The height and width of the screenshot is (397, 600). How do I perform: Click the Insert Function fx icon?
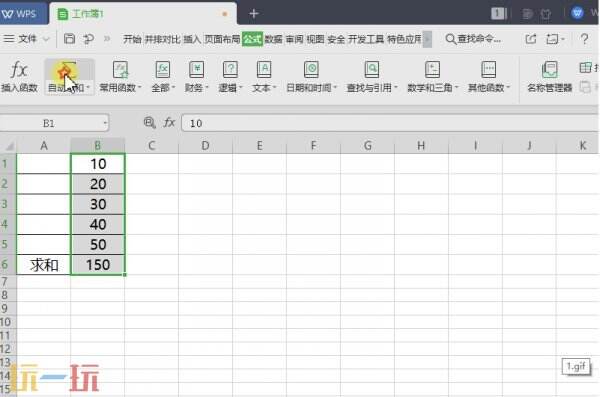click(x=19, y=70)
